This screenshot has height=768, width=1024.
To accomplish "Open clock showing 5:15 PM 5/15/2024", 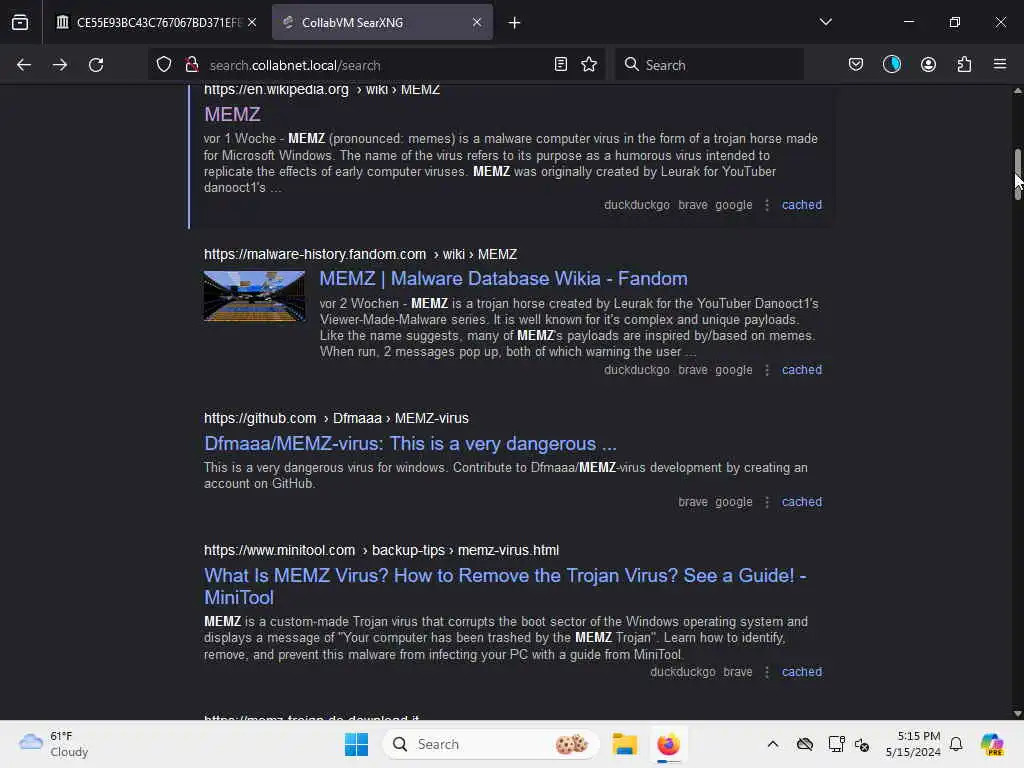I will pyautogui.click(x=913, y=744).
